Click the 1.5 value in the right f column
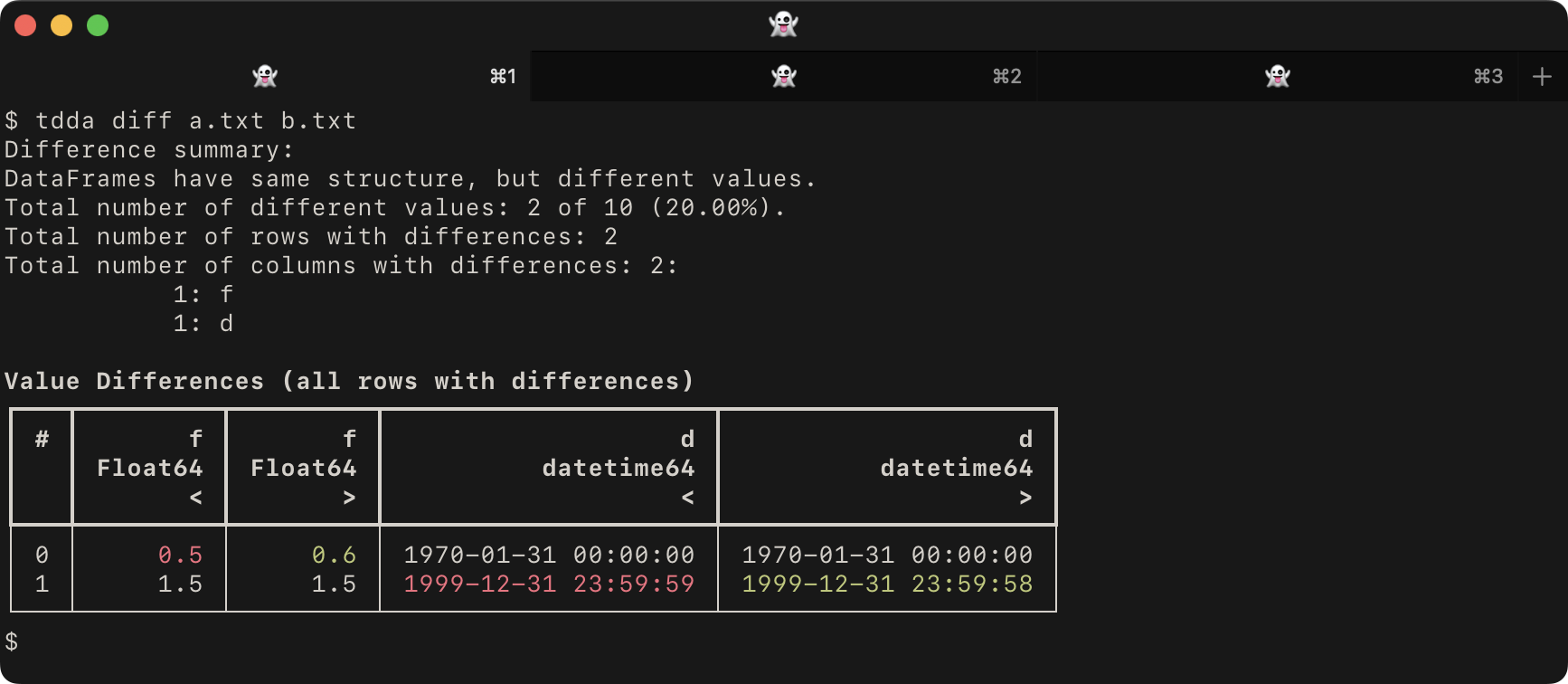The image size is (1568, 684). tap(334, 584)
